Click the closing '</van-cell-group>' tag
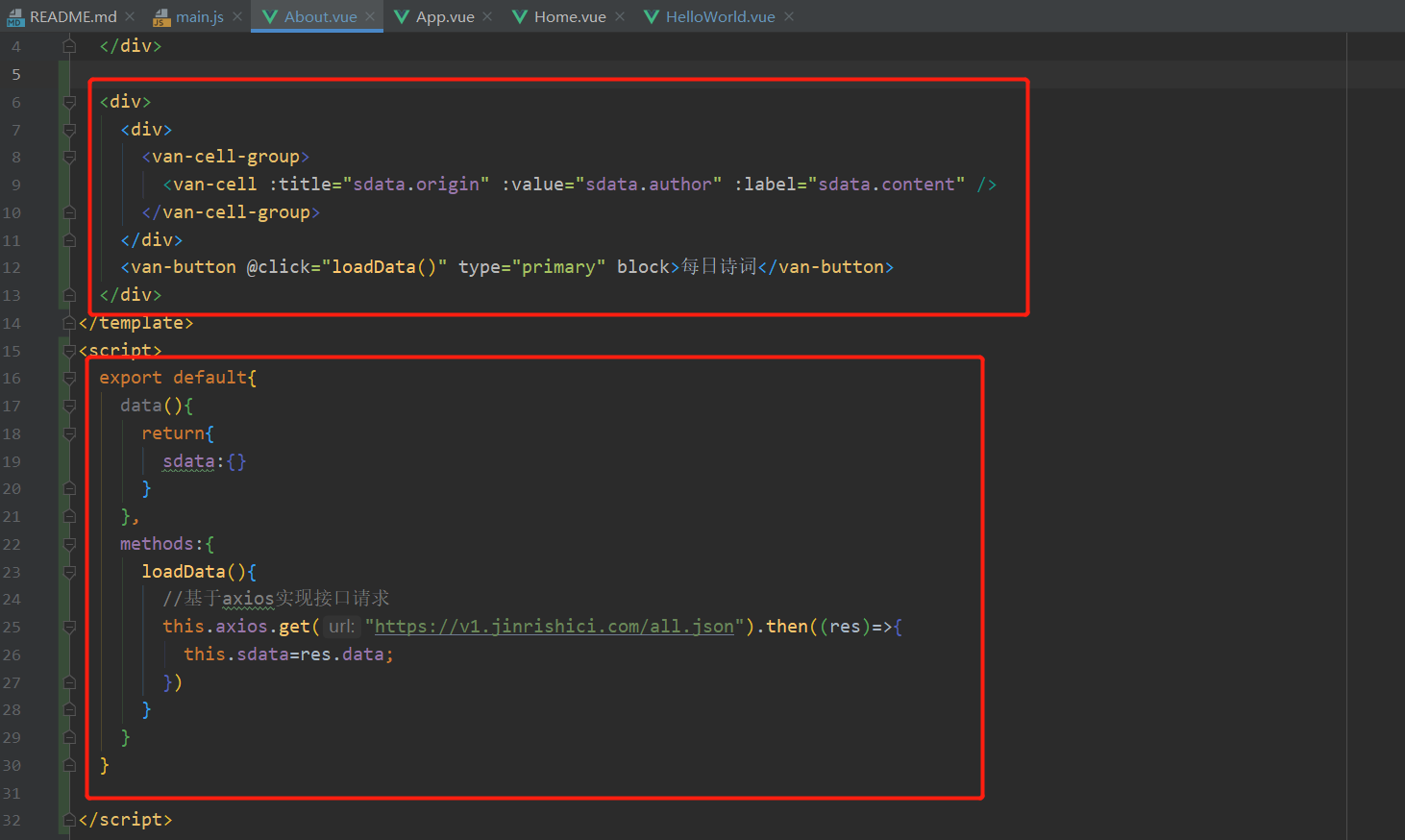Image resolution: width=1405 pixels, height=840 pixels. tap(231, 212)
